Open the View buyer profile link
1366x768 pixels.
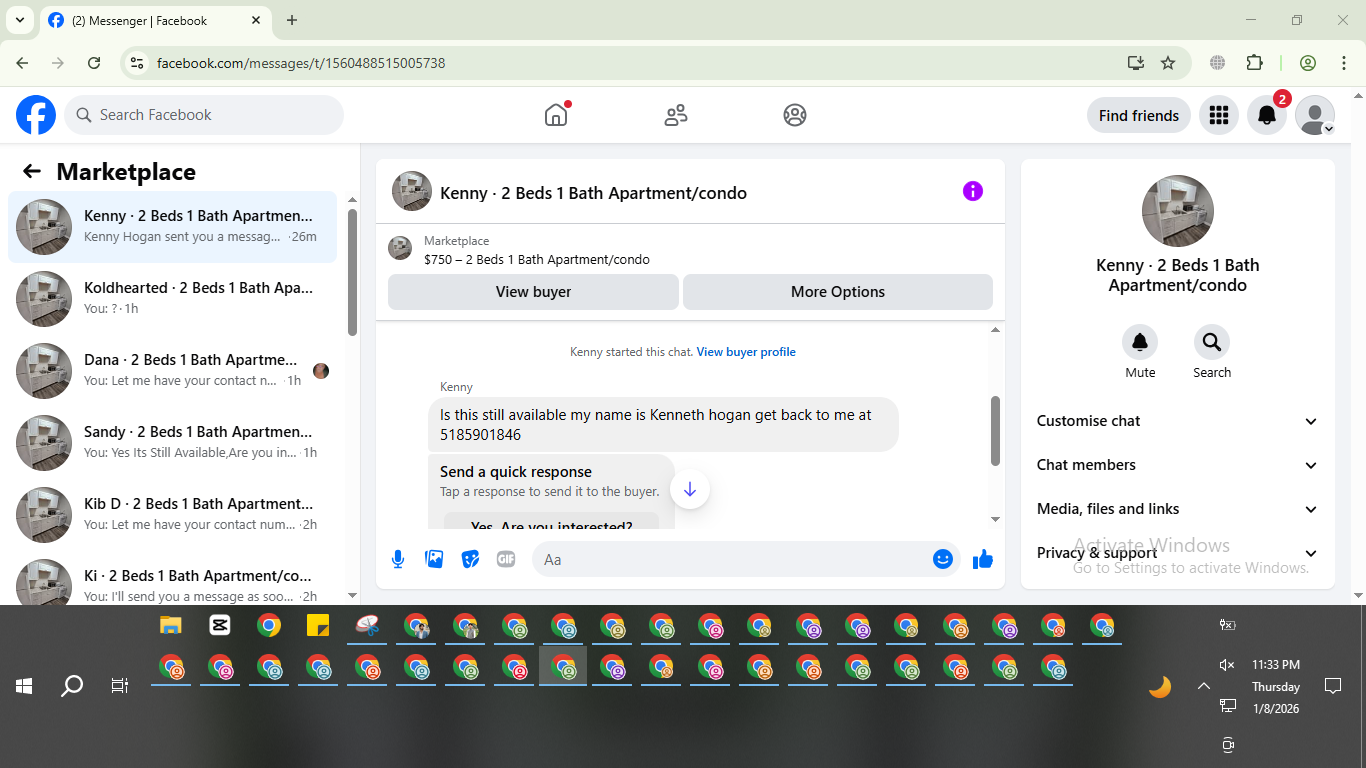coord(746,352)
